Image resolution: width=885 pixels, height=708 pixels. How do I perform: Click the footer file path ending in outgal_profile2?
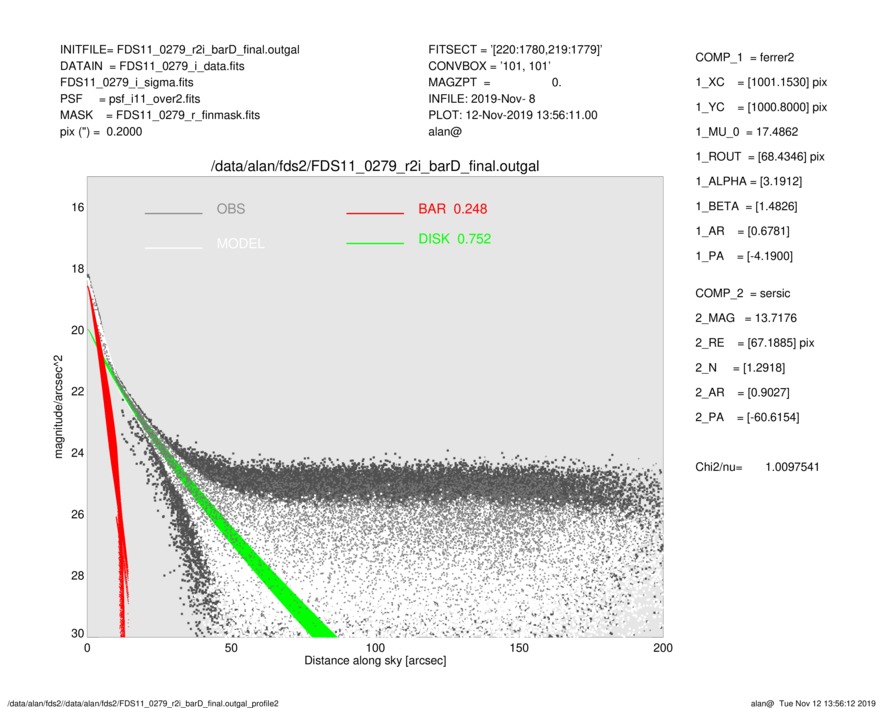(x=143, y=703)
